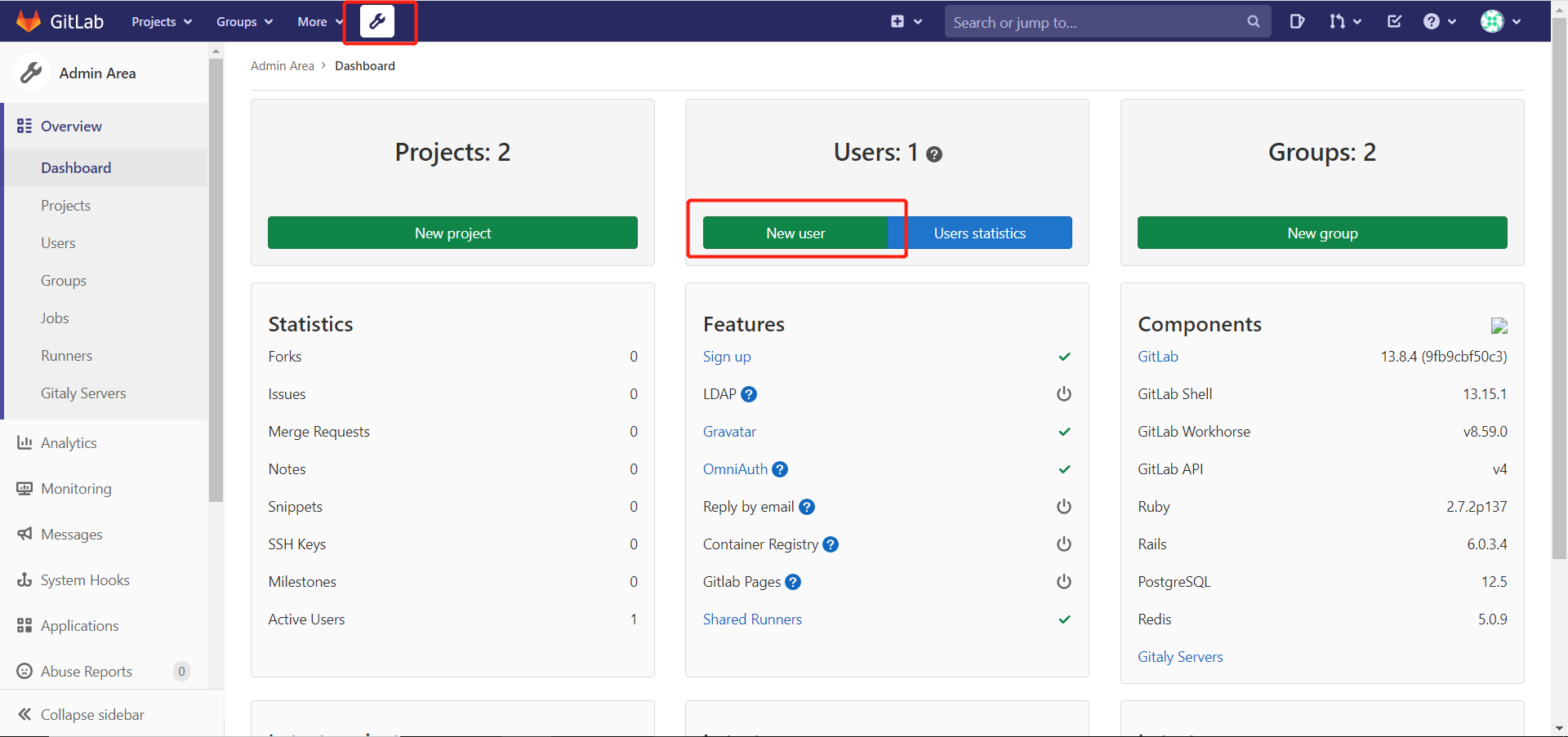This screenshot has height=737, width=1568.
Task: Open the Issues icon in top navbar
Action: (1297, 21)
